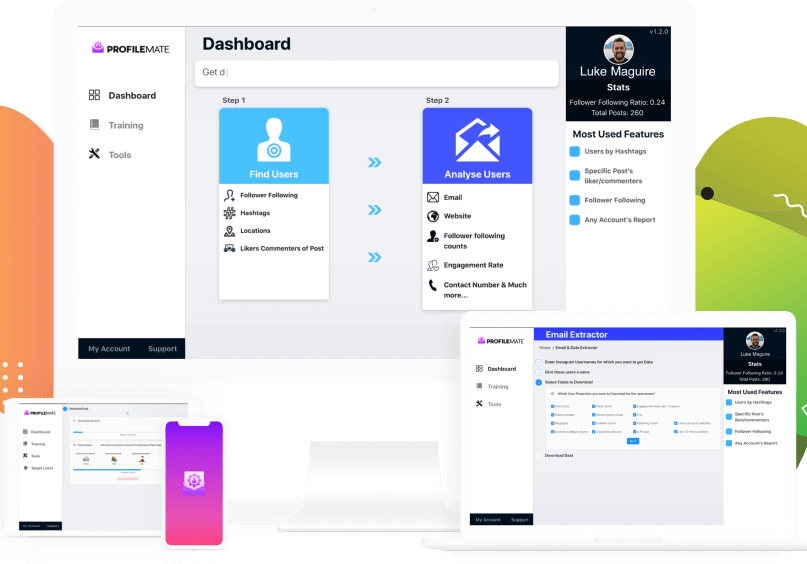Click the Follower following counts person icon
The width and height of the screenshot is (807, 564).
(x=433, y=236)
